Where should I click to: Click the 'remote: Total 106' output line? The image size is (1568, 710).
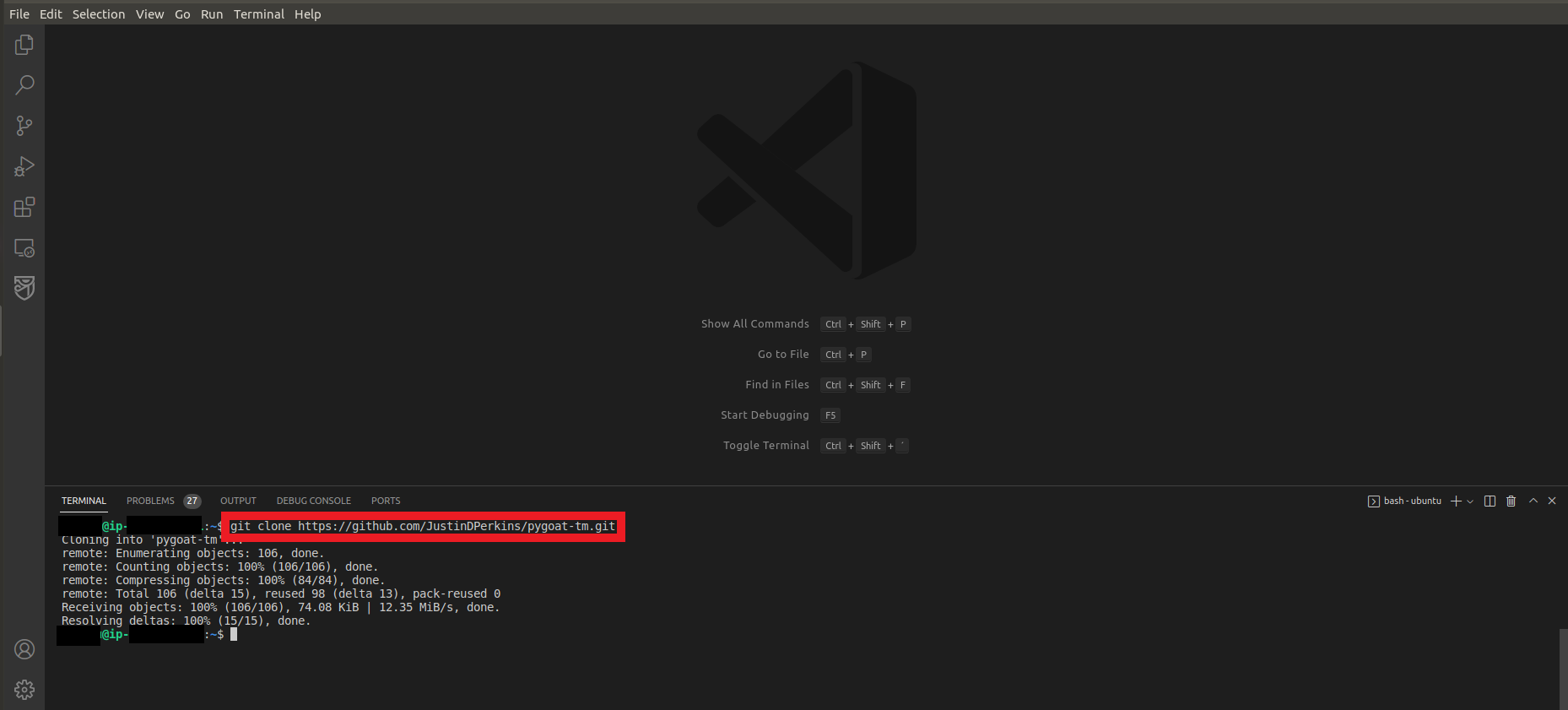(281, 594)
